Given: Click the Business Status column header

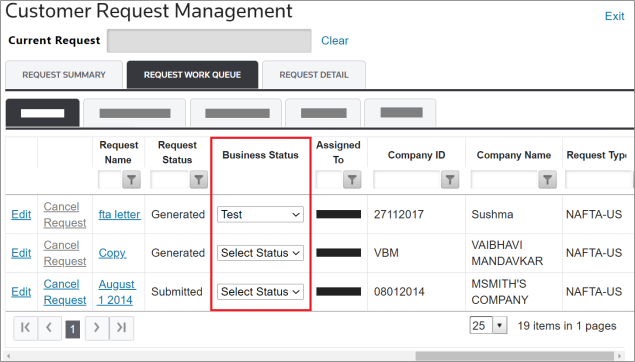Looking at the screenshot, I should tap(260, 155).
